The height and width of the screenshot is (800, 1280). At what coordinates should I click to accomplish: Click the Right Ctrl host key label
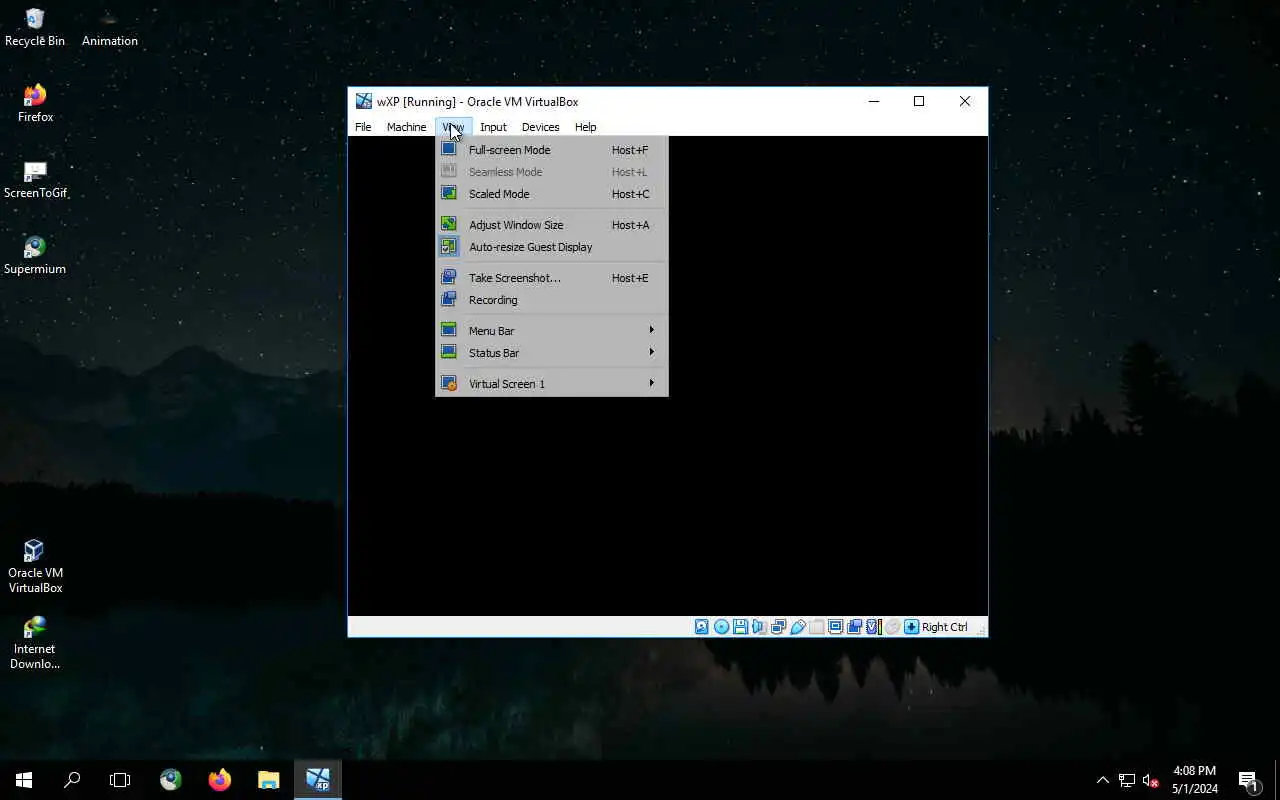945,627
